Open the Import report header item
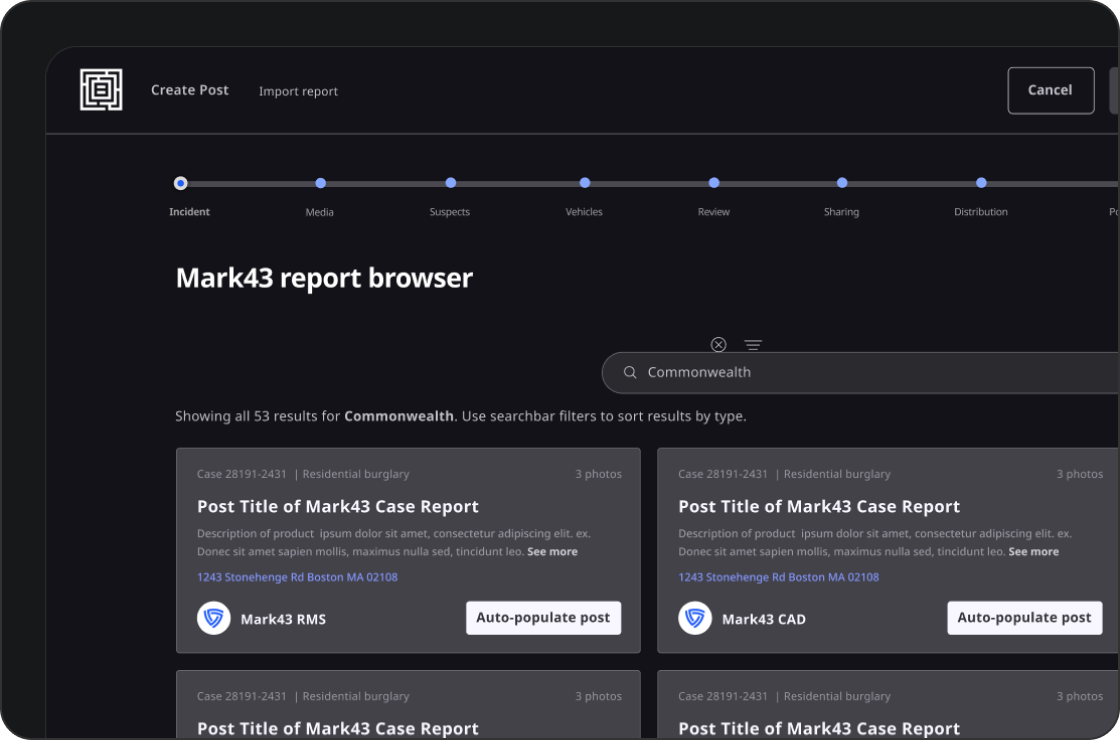 (299, 91)
